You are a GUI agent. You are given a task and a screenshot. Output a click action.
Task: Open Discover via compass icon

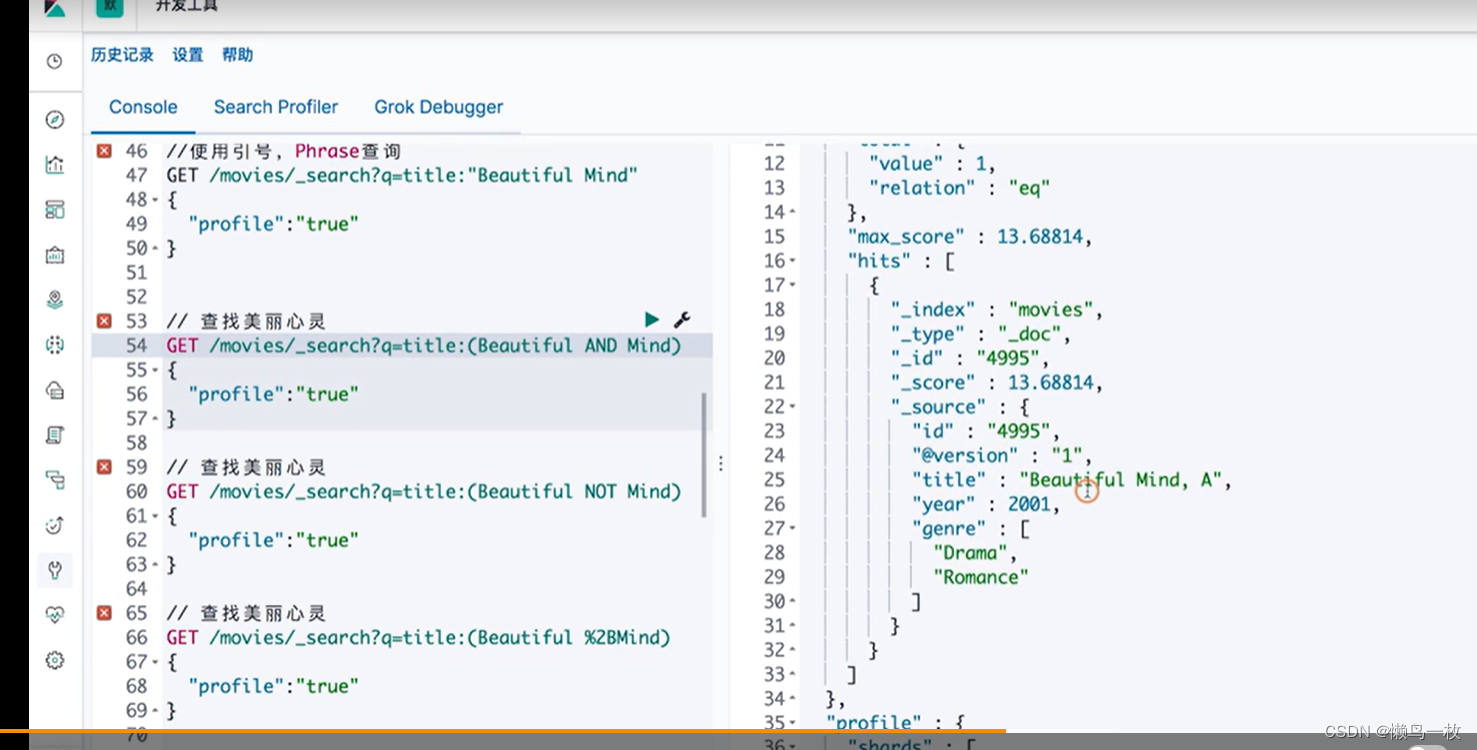pyautogui.click(x=55, y=120)
